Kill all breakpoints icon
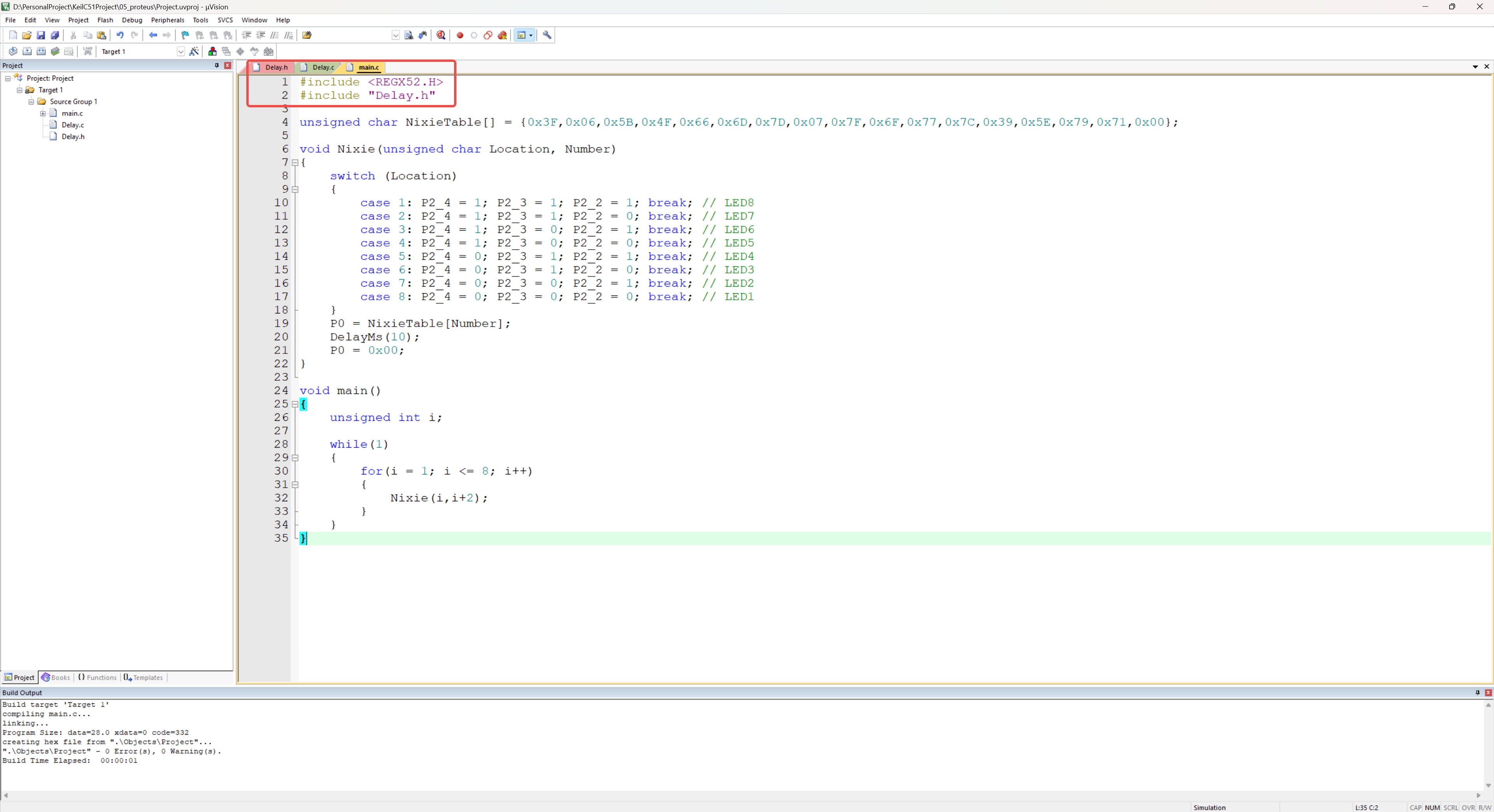This screenshot has width=1494, height=812. [x=502, y=35]
